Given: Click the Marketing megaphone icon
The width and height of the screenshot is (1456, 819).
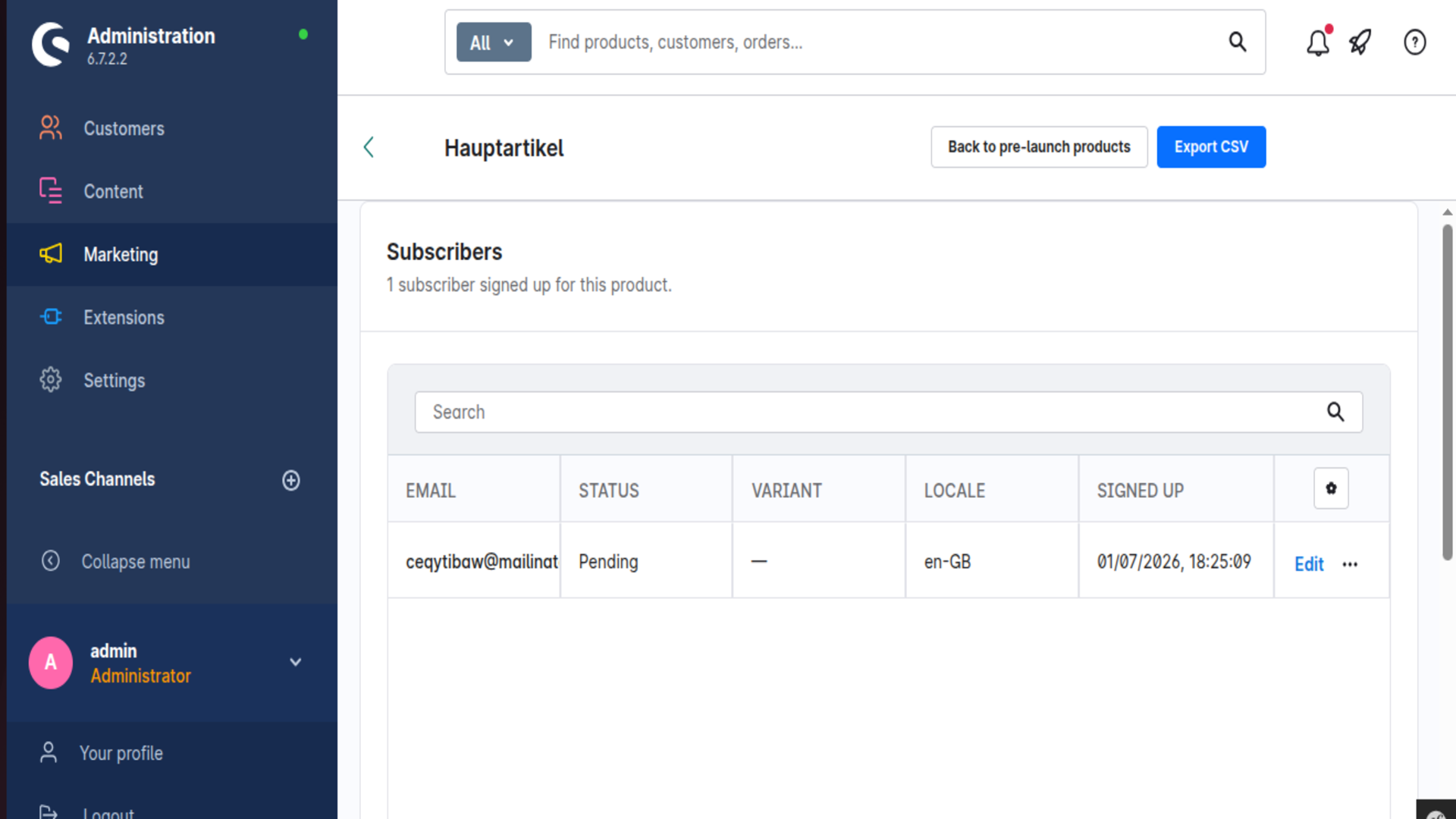Looking at the screenshot, I should [x=51, y=254].
